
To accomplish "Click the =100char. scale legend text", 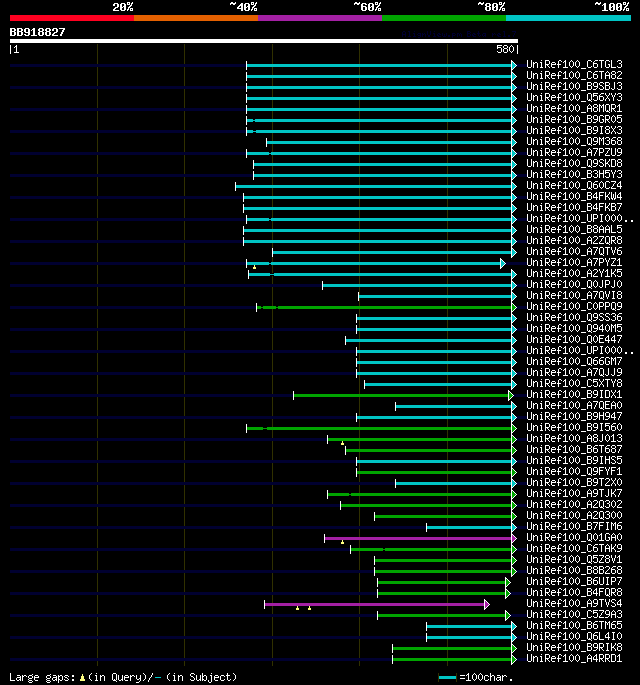I will pos(486,677).
